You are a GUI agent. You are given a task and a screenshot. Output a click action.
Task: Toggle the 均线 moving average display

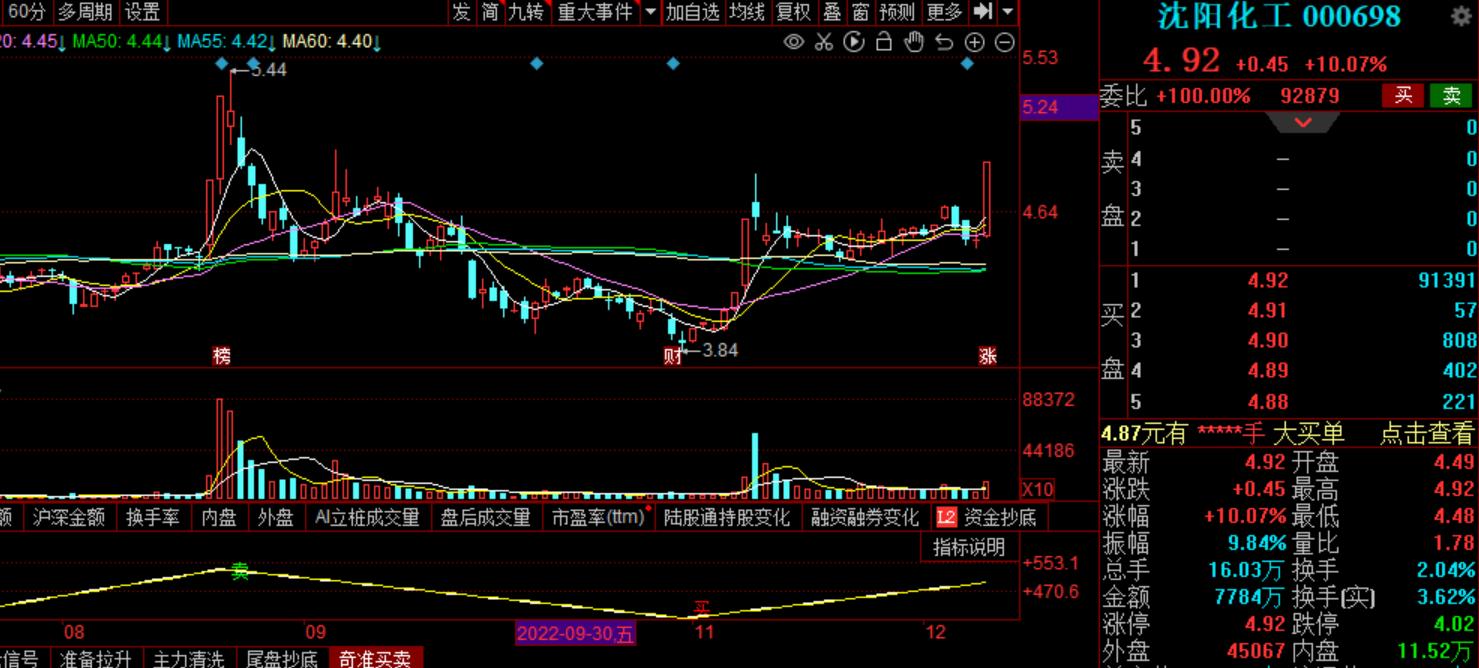(747, 11)
